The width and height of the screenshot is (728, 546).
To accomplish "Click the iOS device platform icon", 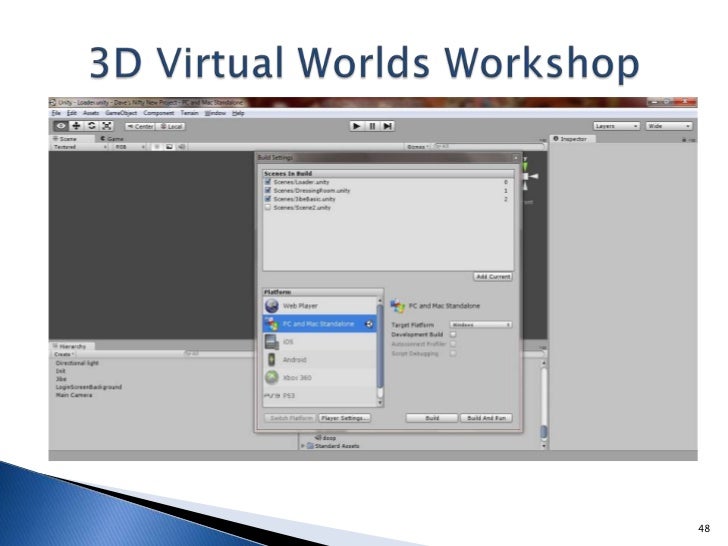I will pyautogui.click(x=272, y=342).
